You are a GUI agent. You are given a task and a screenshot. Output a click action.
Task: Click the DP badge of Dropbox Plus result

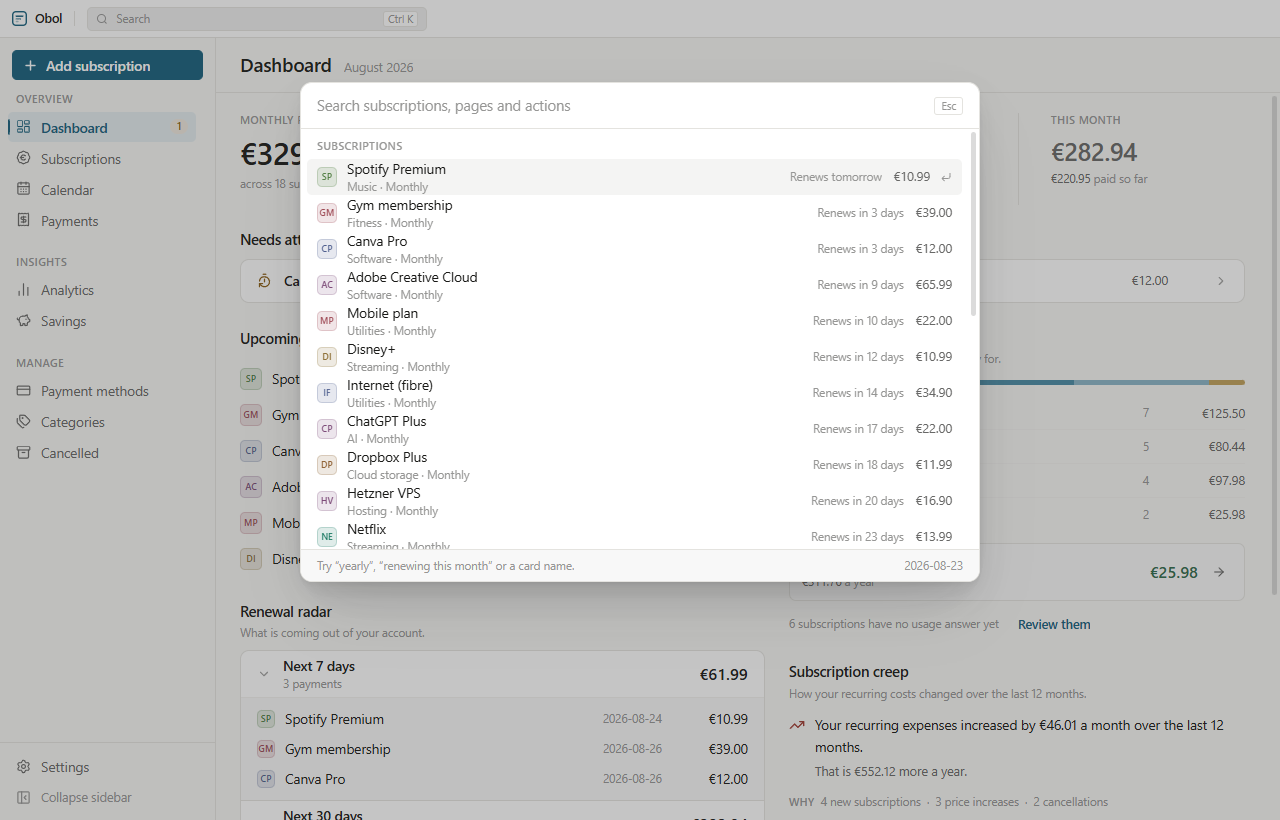pos(327,465)
